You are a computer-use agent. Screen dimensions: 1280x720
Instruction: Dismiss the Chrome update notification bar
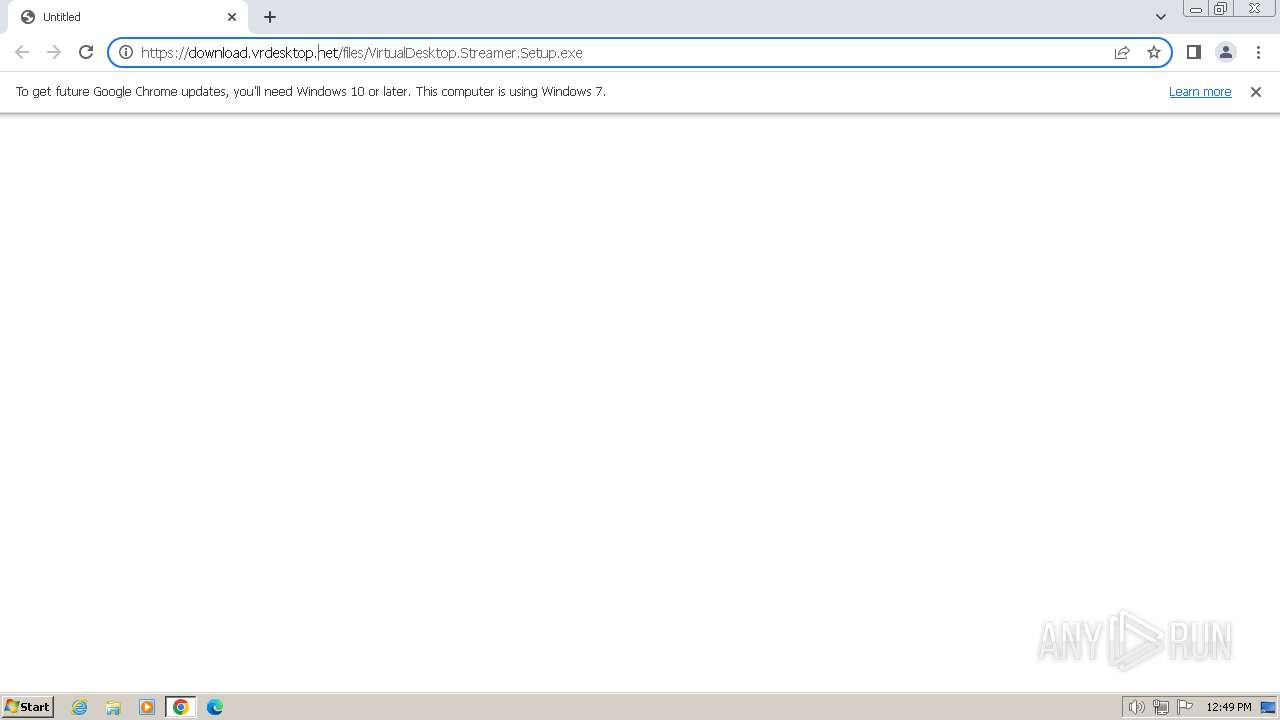click(x=1256, y=91)
